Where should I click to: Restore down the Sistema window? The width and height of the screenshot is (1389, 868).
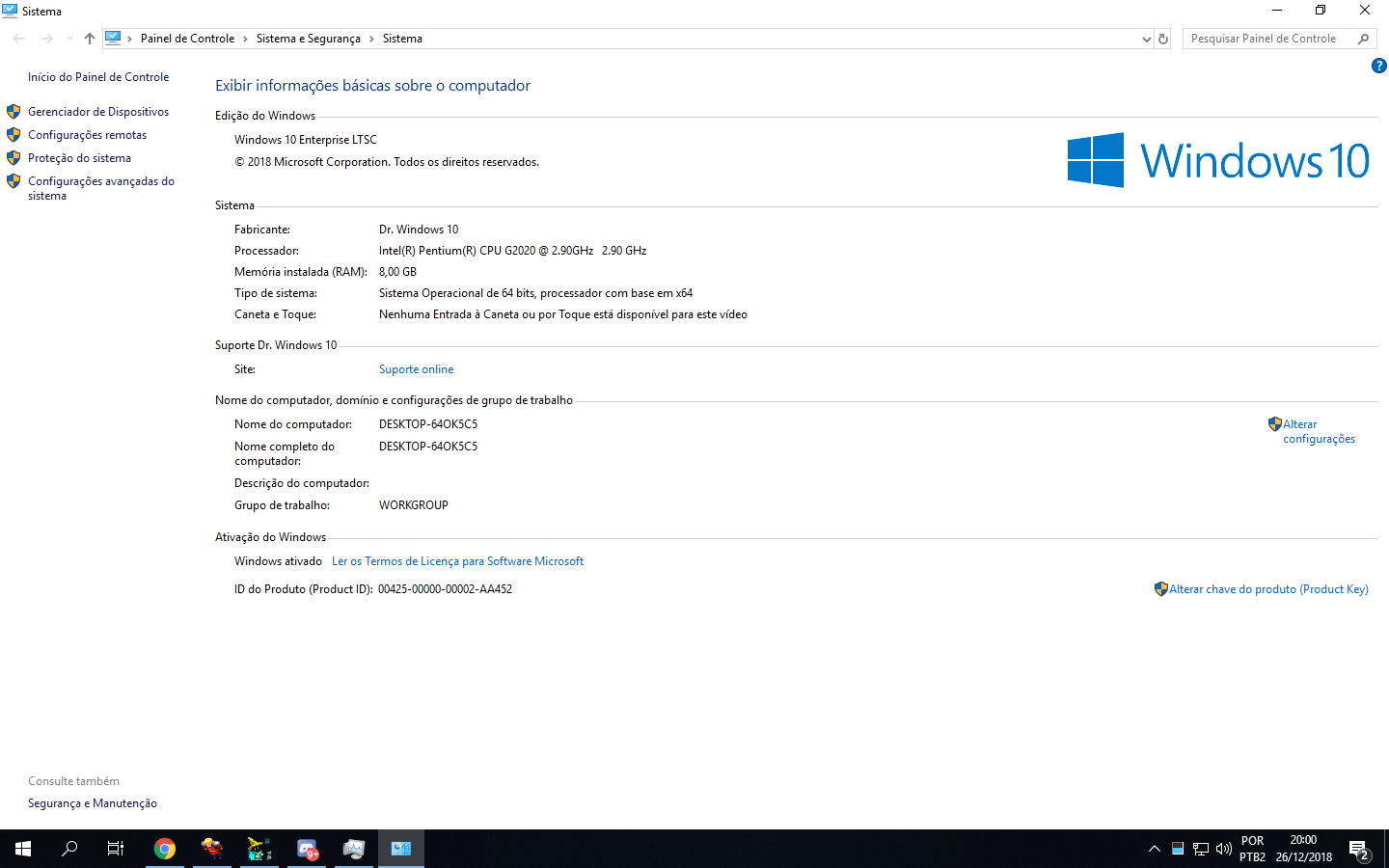1321,11
